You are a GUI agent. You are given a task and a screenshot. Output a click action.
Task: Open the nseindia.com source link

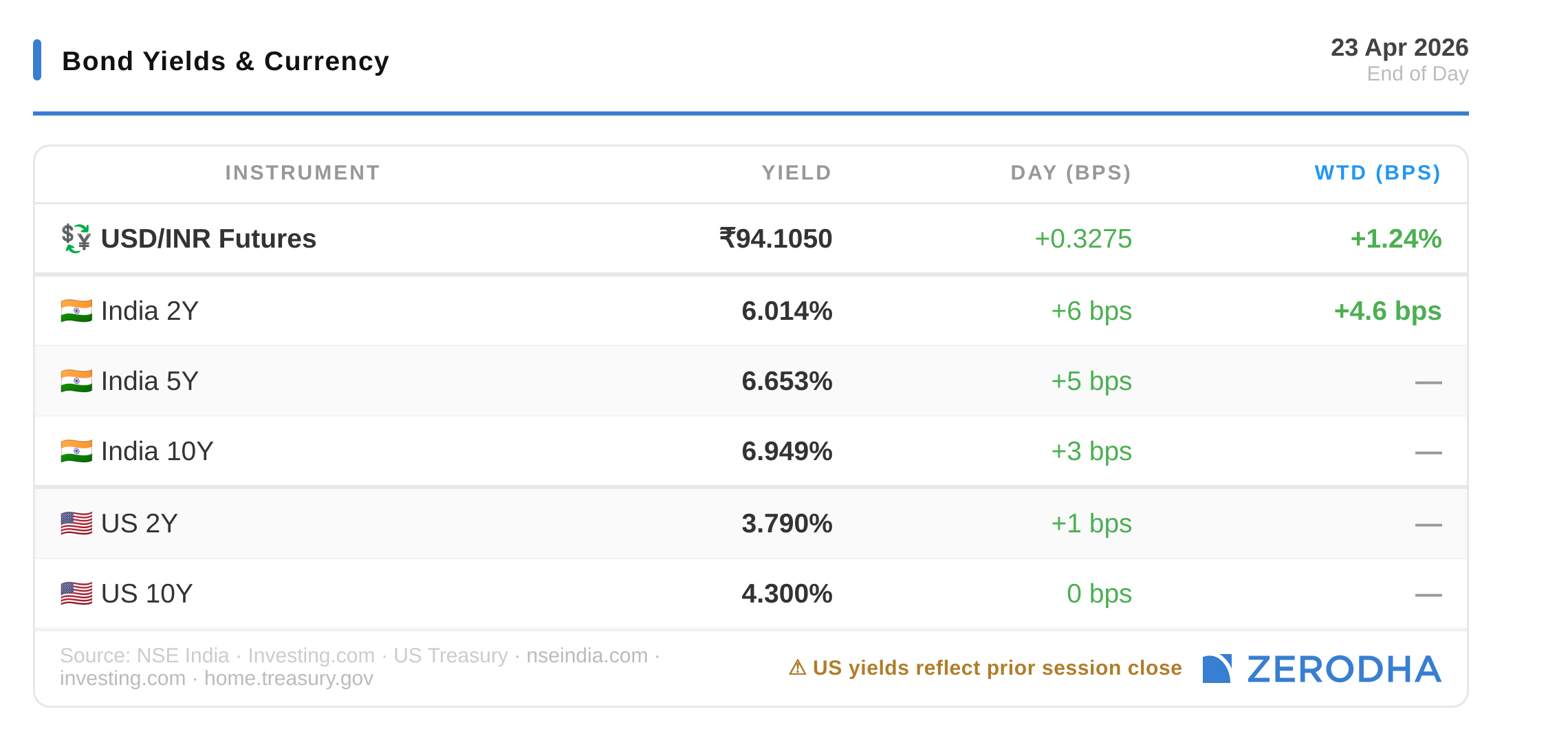(587, 655)
